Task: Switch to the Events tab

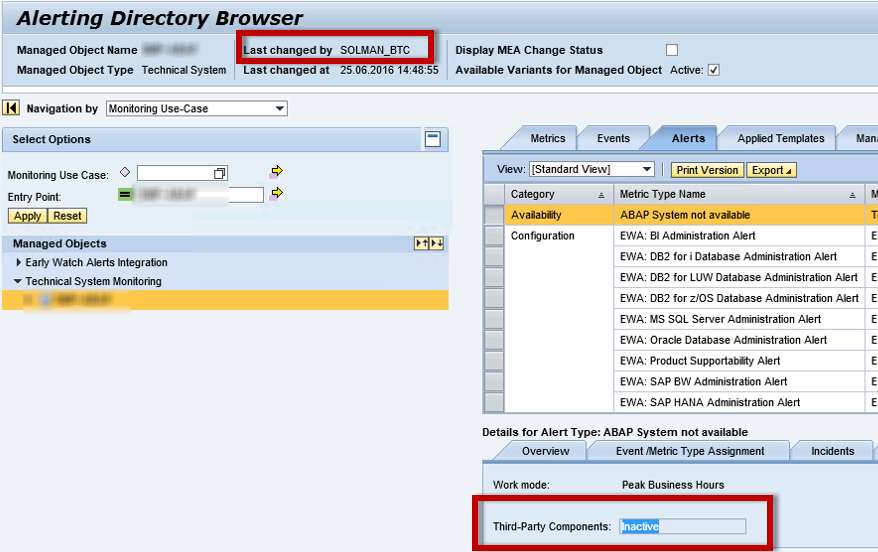Action: 613,138
